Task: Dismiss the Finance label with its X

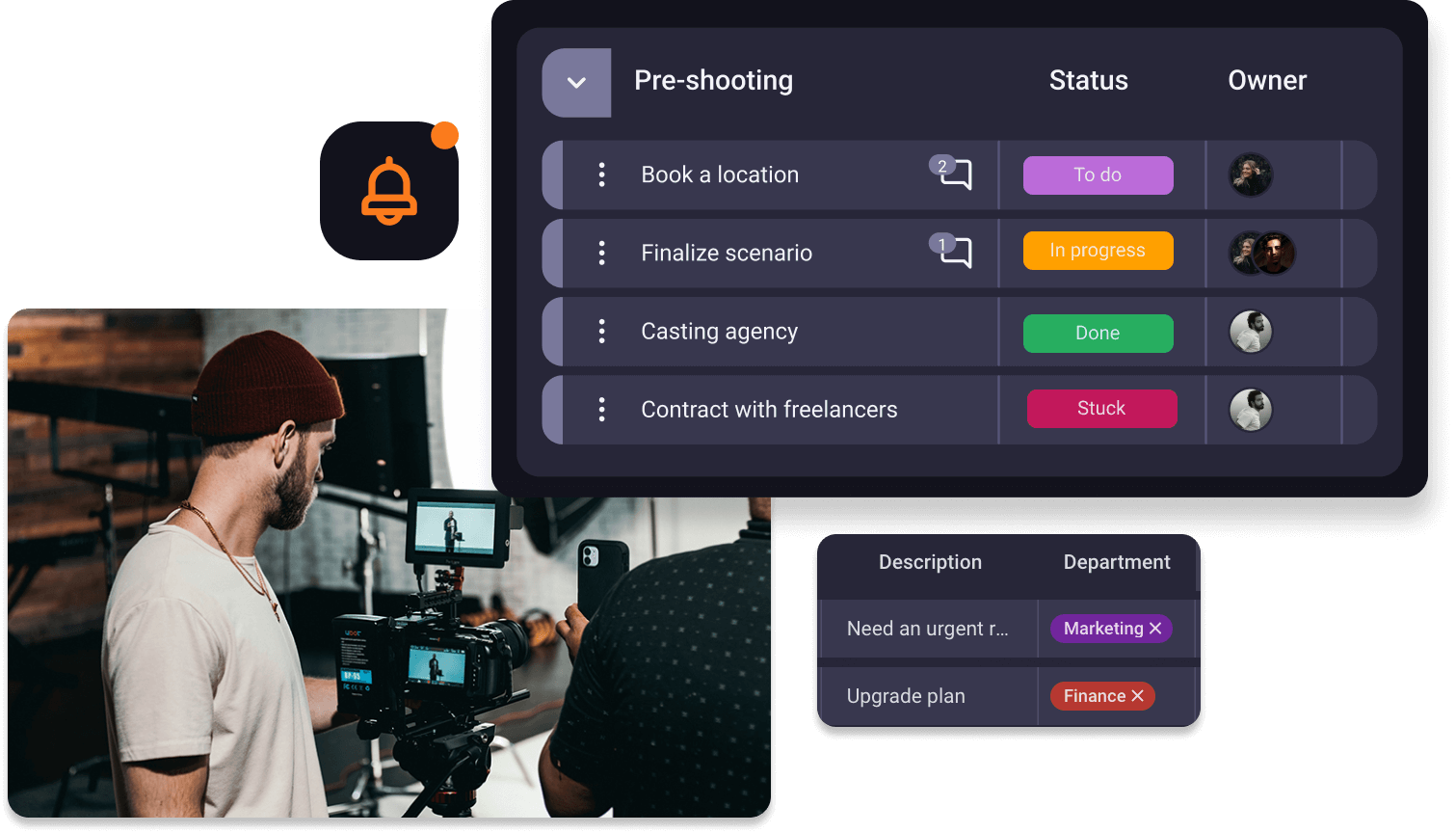Action: [x=1136, y=695]
